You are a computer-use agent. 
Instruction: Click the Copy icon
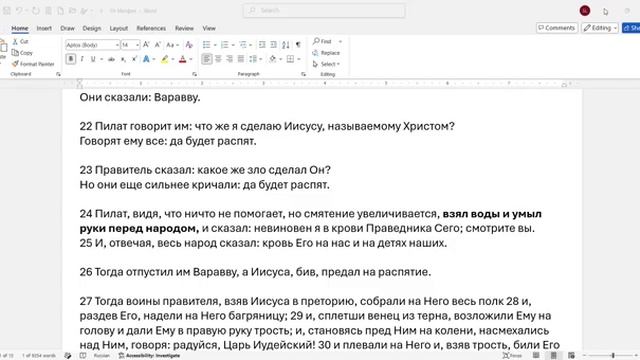pyautogui.click(x=22, y=53)
